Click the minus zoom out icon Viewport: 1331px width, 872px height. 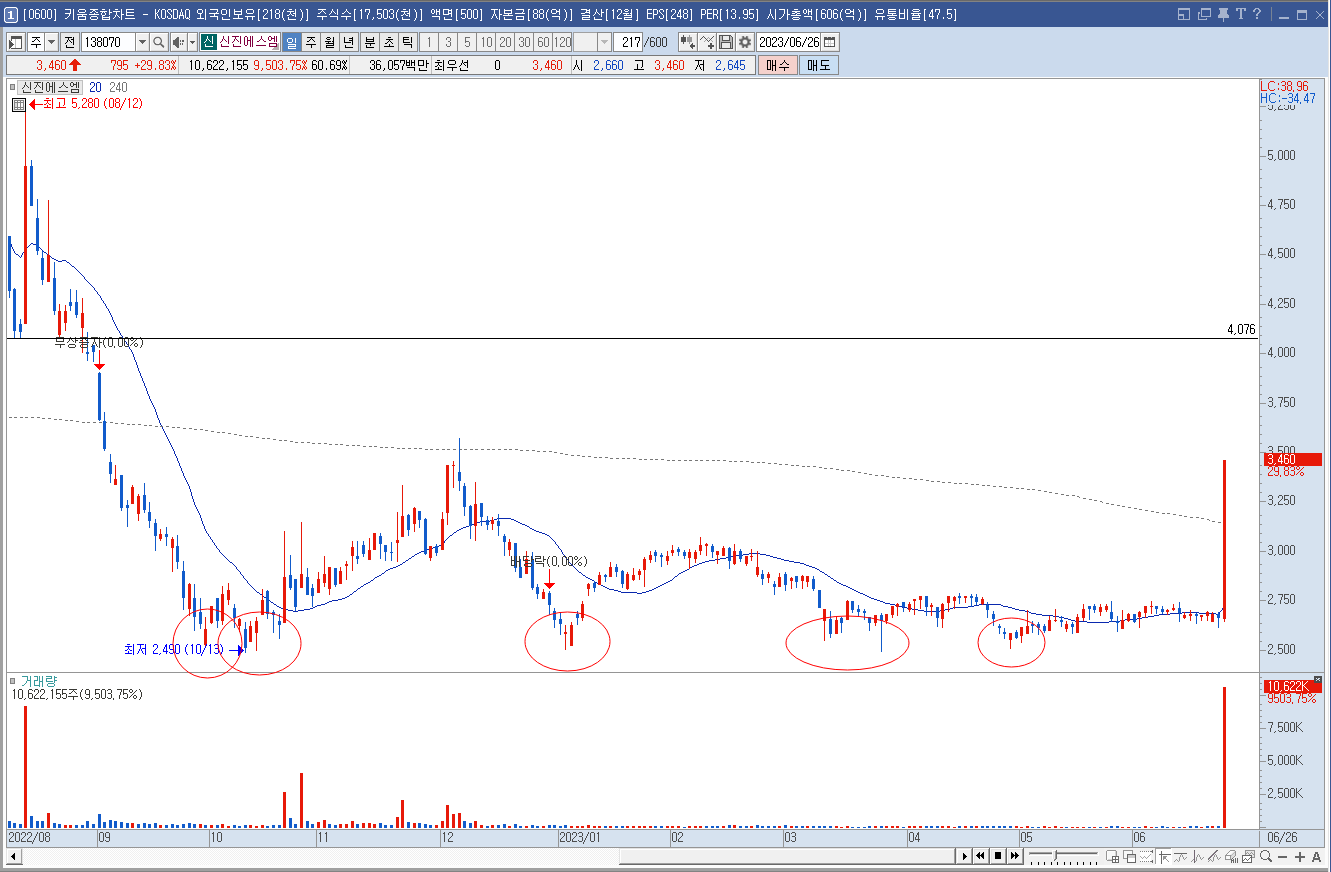point(1282,857)
